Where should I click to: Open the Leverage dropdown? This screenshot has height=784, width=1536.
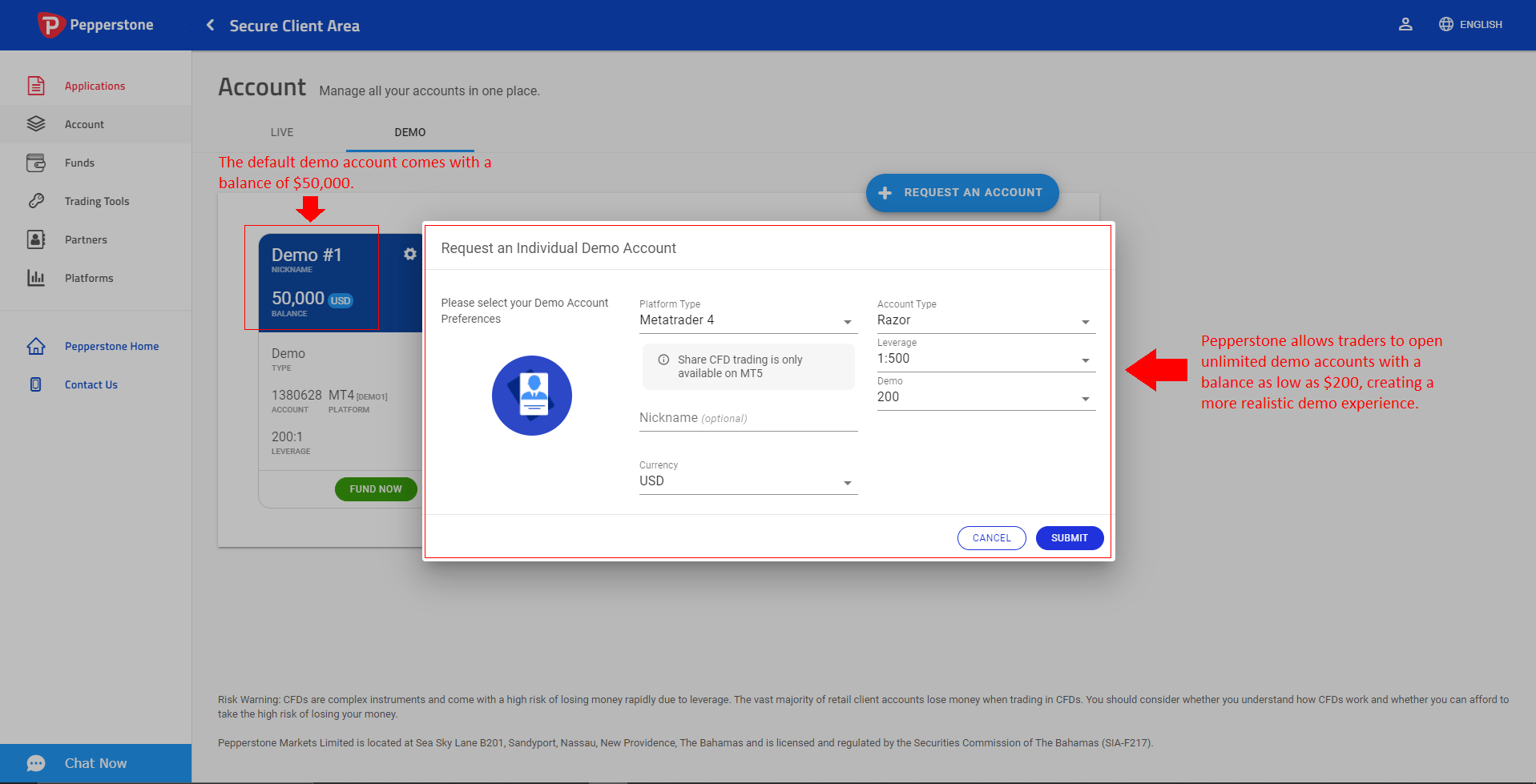coord(986,359)
